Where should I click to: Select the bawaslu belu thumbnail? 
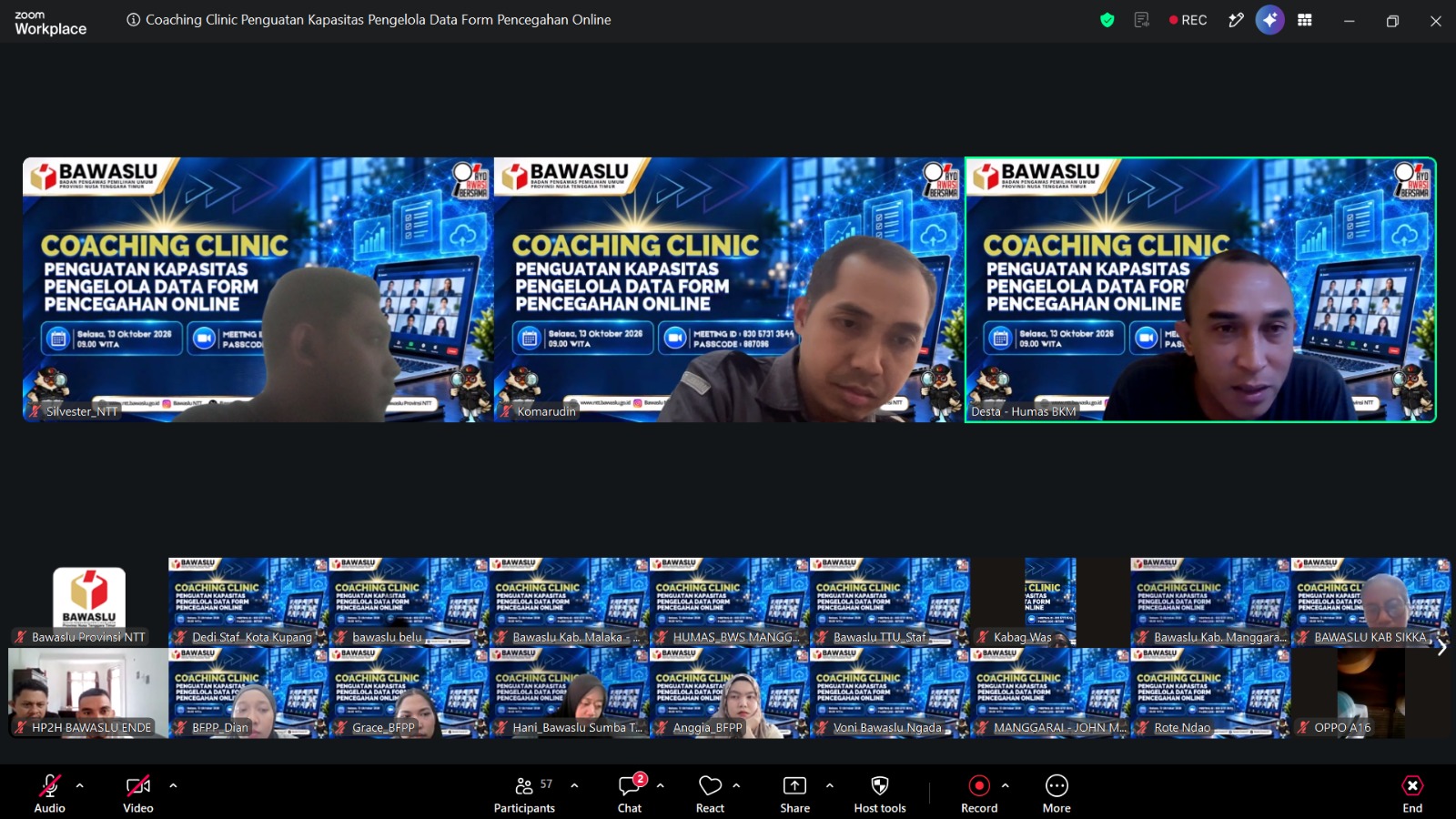pos(409,602)
